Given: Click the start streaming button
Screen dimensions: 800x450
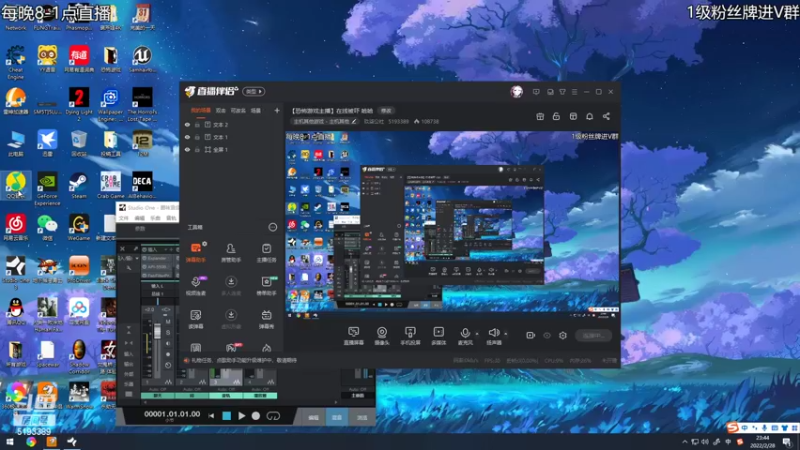Looking at the screenshot, I should (593, 335).
